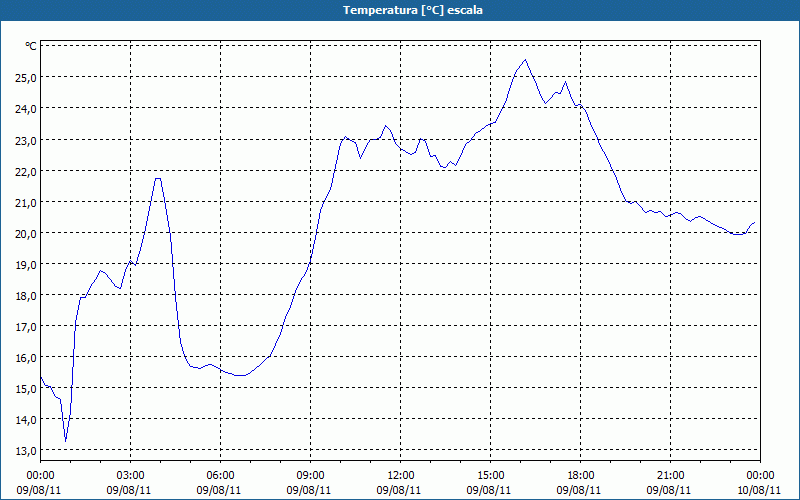This screenshot has height=500, width=800.
Task: Select the 17,0 y-axis value
Action: (26, 327)
